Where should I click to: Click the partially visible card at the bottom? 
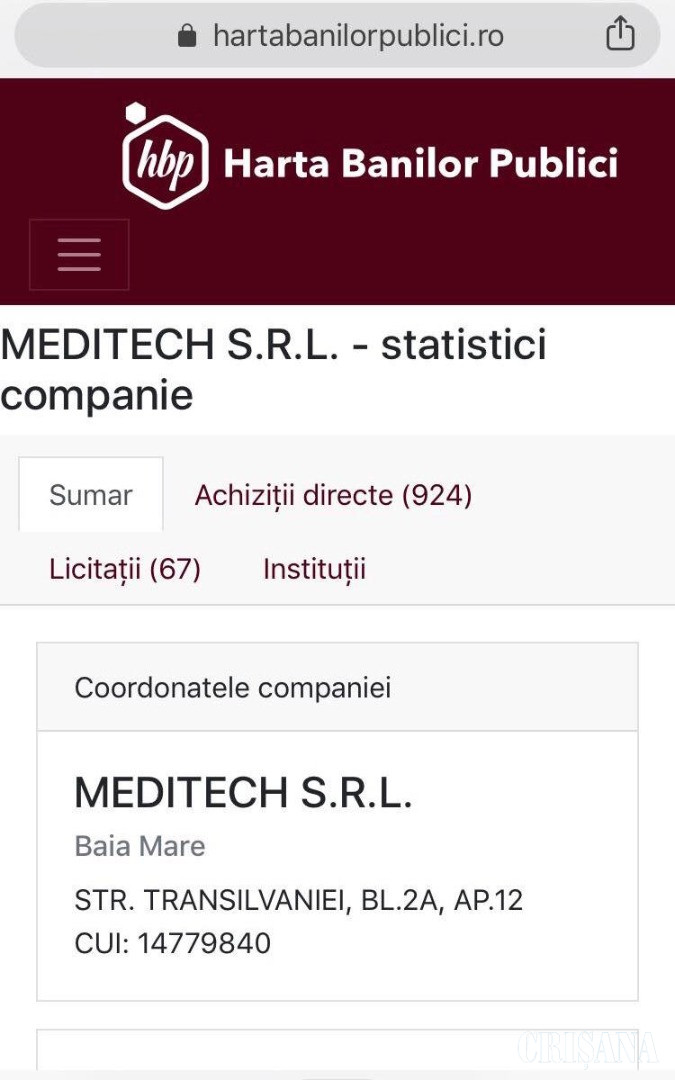(337, 1050)
